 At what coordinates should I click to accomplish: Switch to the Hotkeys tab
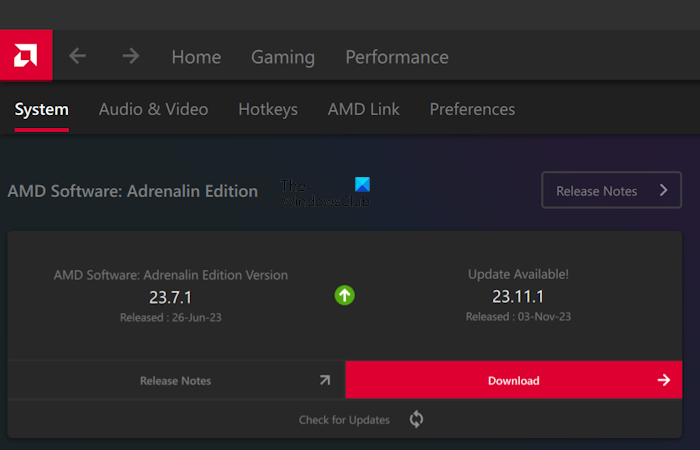[268, 109]
